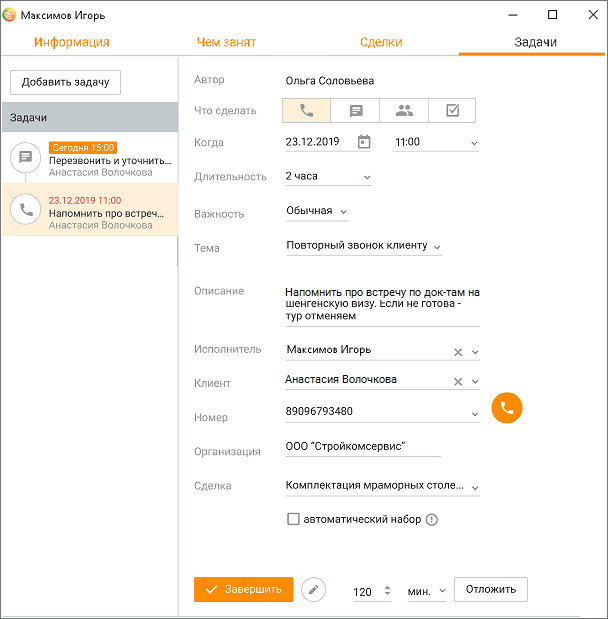The image size is (608, 619).
Task: Click the Добавить задачу button
Action: (66, 82)
